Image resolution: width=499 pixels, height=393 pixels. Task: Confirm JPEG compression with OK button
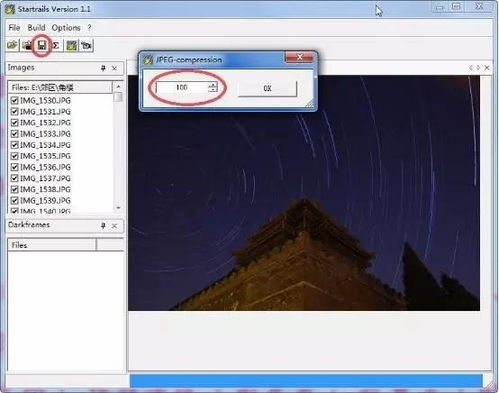[x=267, y=88]
